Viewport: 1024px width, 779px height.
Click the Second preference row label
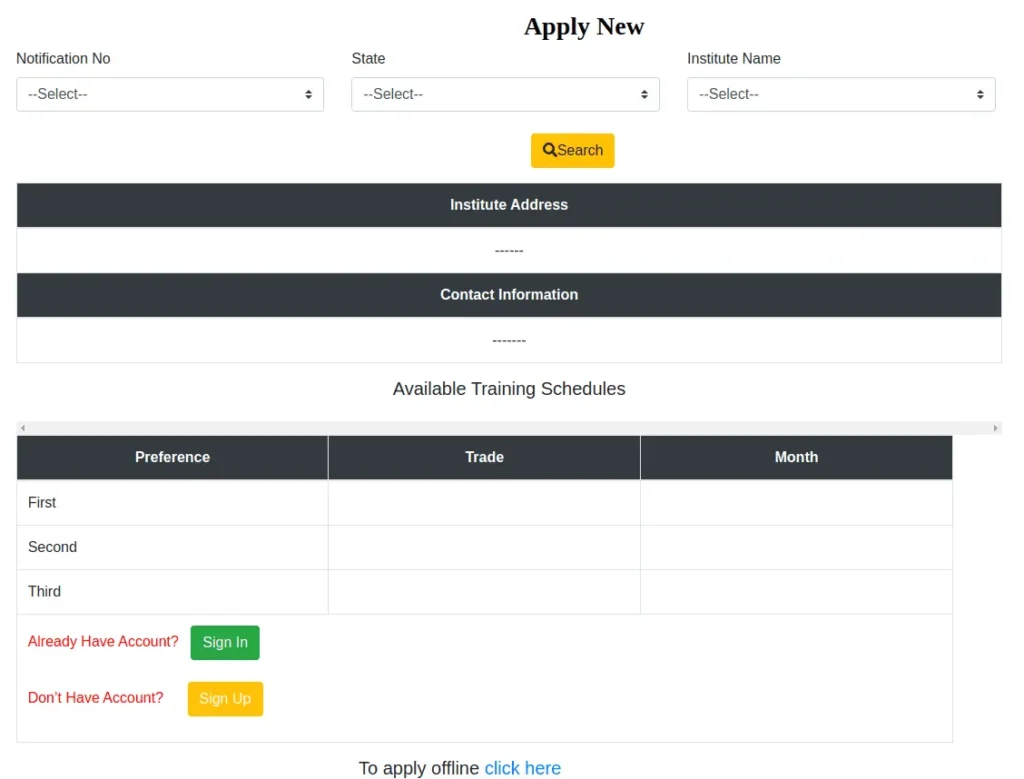pos(53,547)
